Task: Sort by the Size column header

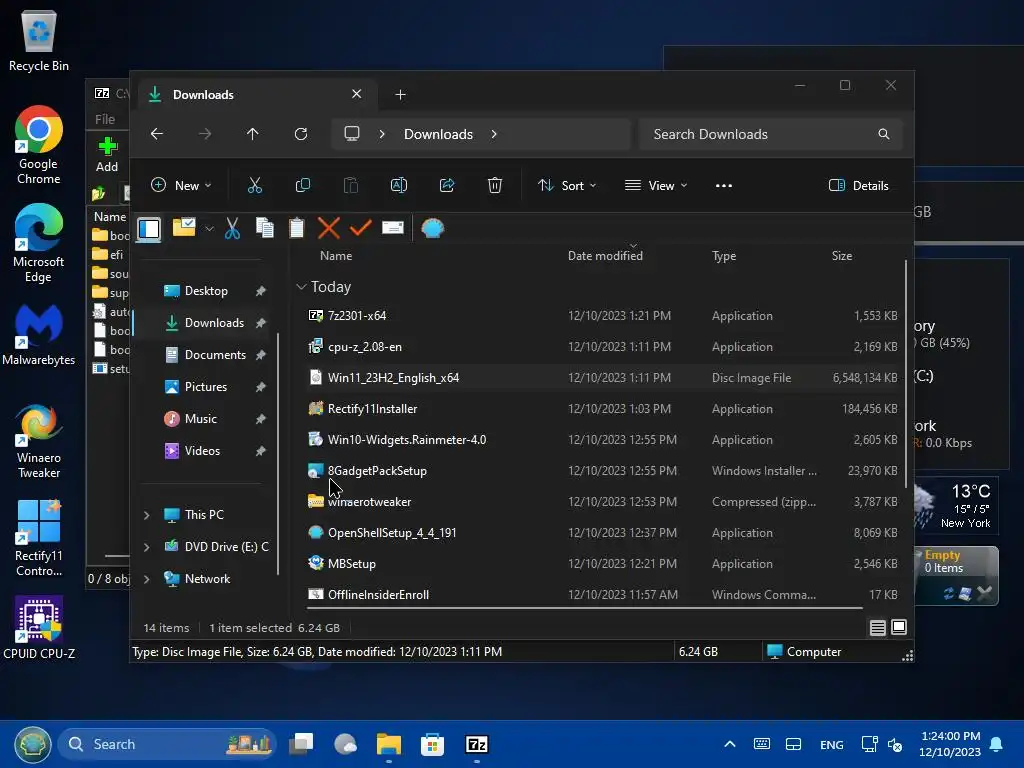Action: tap(842, 256)
